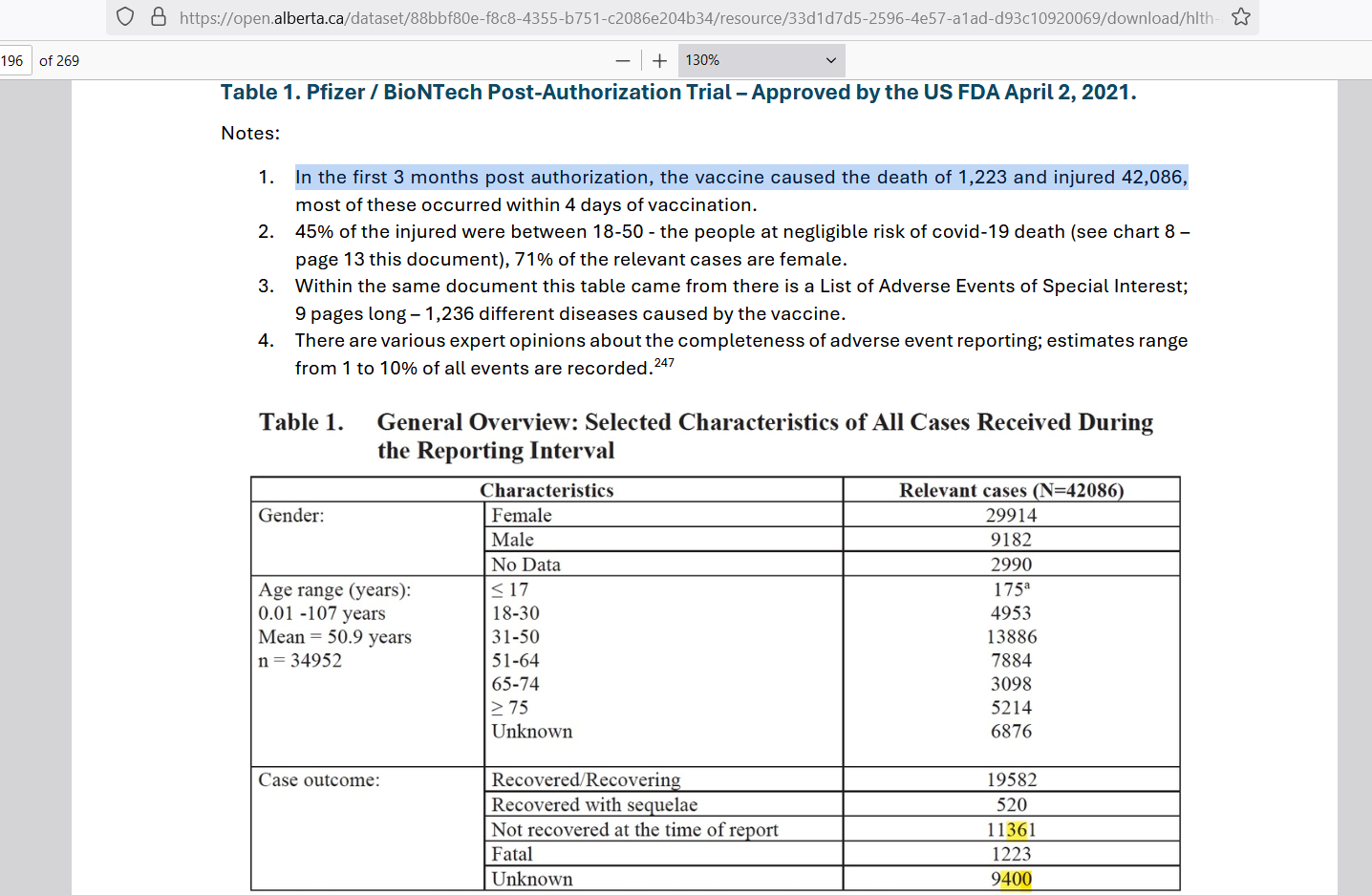Click the Fatal value 1223
The height and width of the screenshot is (895, 1372).
[x=1011, y=854]
